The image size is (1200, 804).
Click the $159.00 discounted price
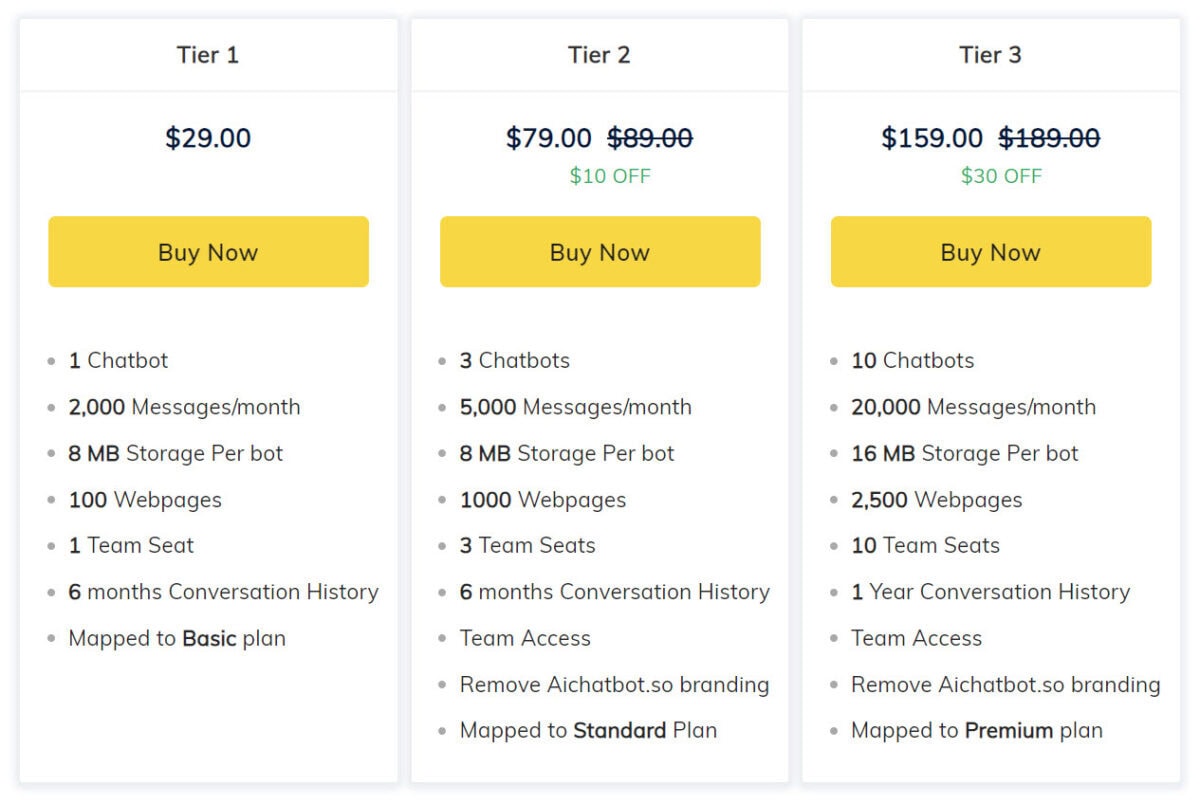pos(932,138)
